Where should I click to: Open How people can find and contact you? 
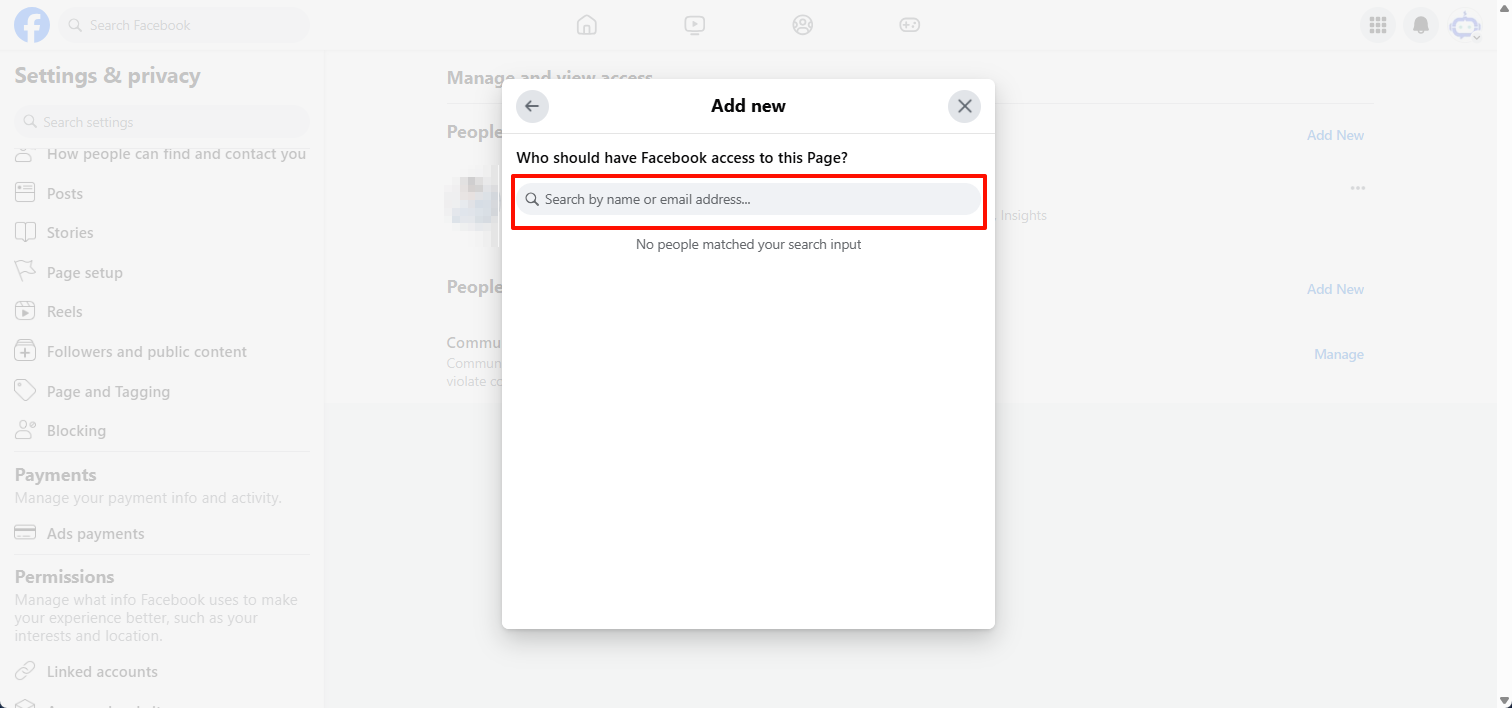click(x=161, y=154)
